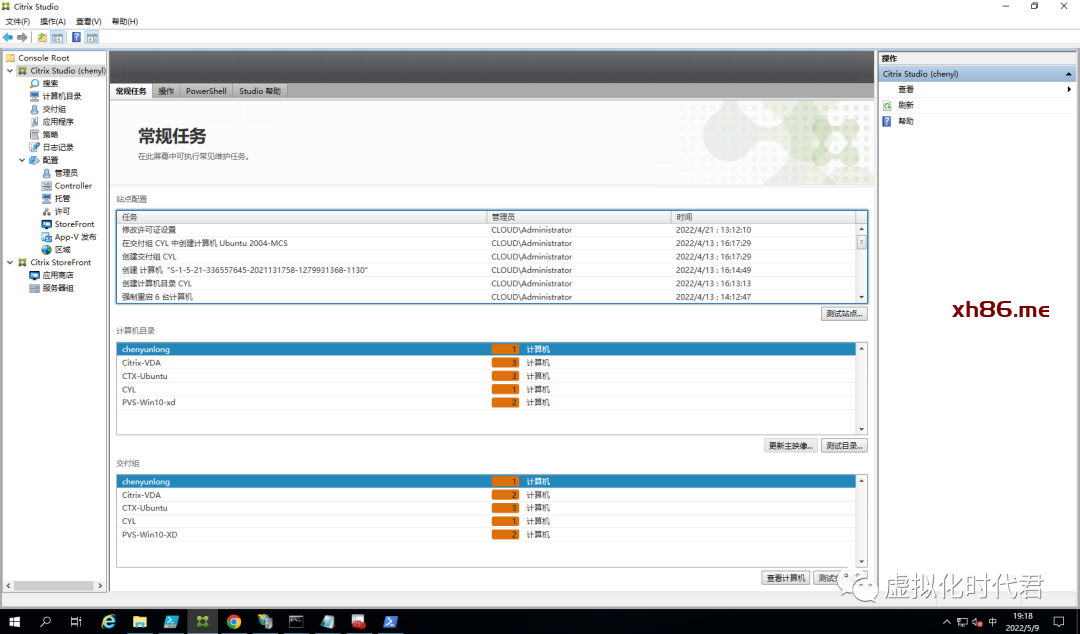
Task: Select PVS-Win10-xd machine catalog row
Action: tap(486, 402)
